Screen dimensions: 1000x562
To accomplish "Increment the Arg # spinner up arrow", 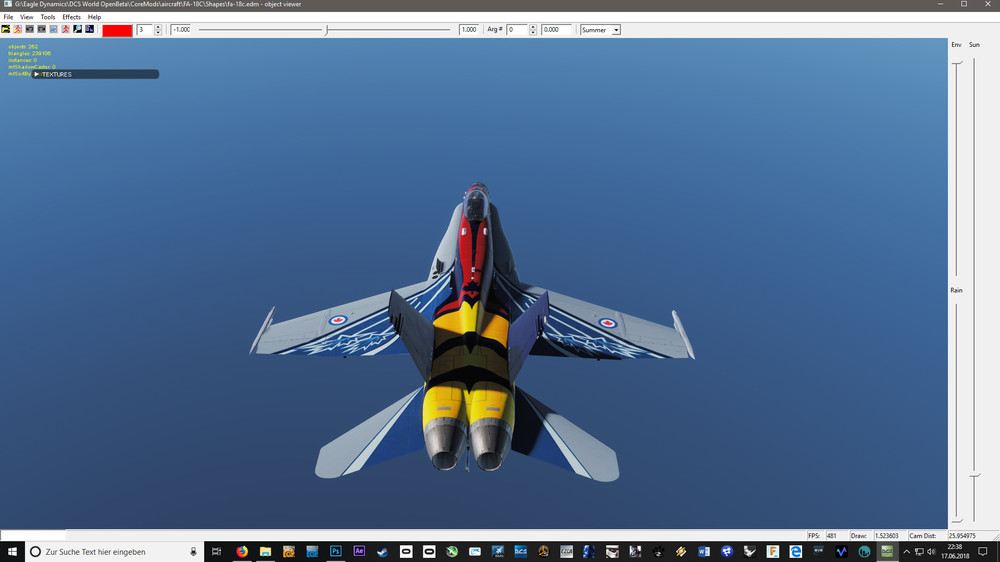I will (533, 27).
